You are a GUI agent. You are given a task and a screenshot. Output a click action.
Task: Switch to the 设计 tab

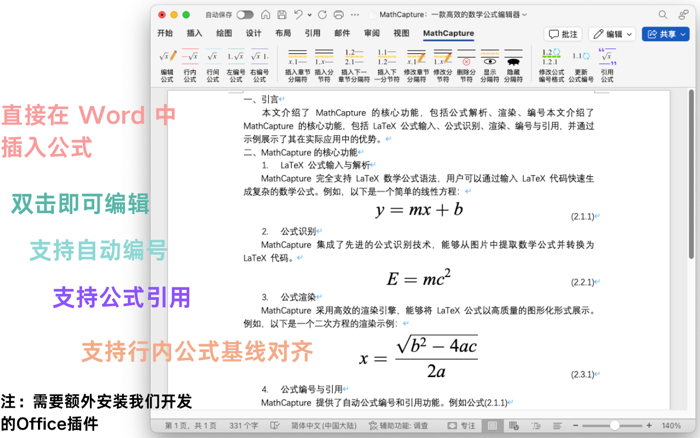point(254,33)
